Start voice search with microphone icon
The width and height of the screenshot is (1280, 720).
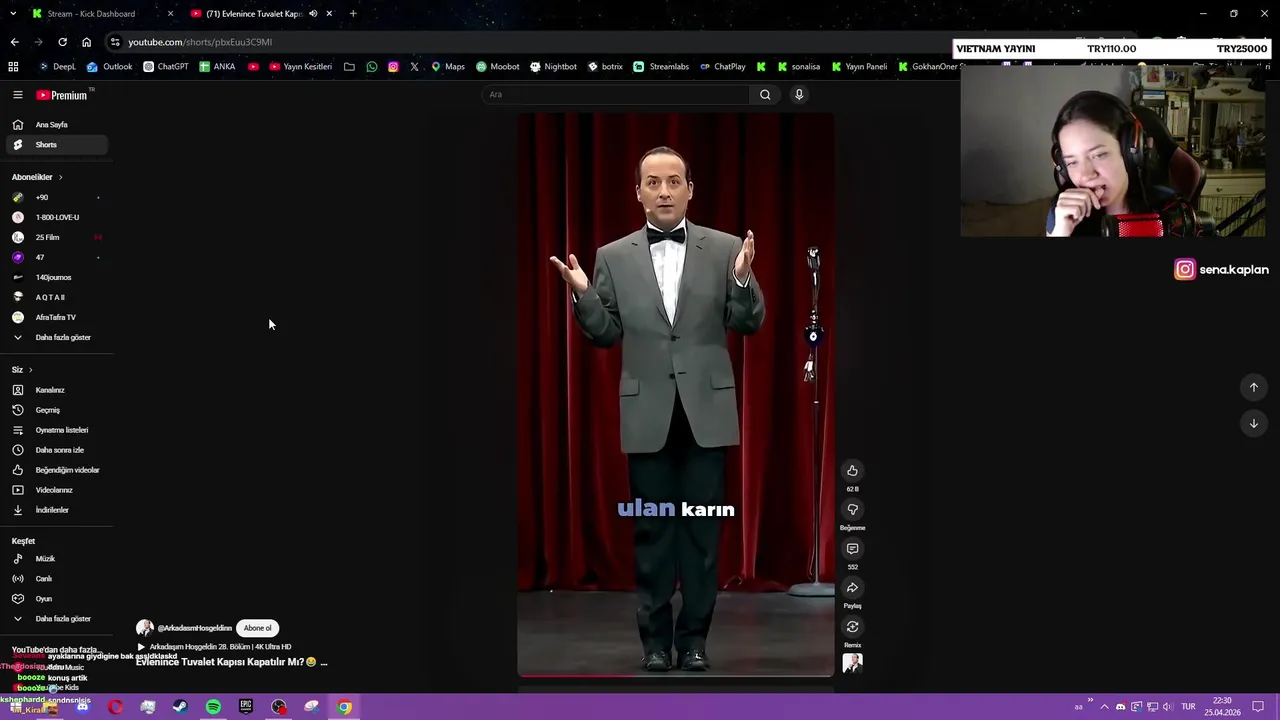[x=798, y=94]
